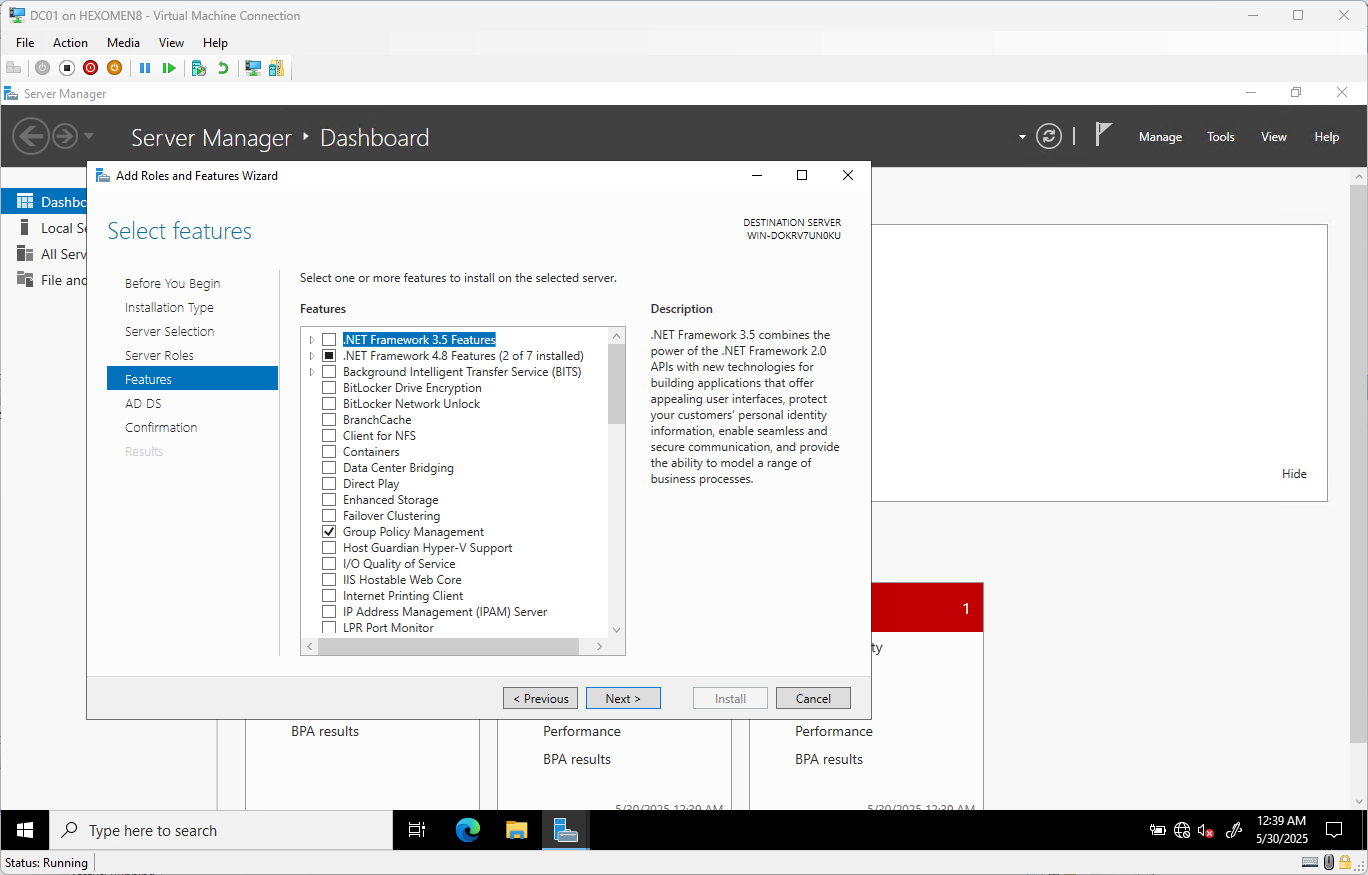Image resolution: width=1368 pixels, height=875 pixels.
Task: Click the green Reset VM toolbar icon
Action: [169, 68]
